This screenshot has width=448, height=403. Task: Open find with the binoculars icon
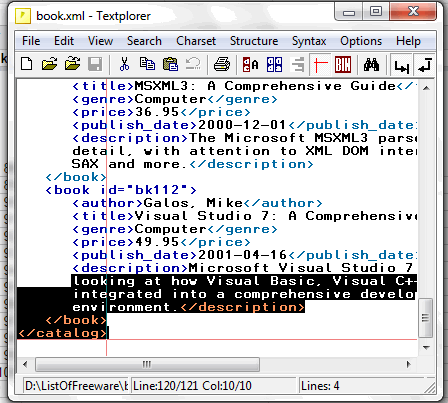371,65
